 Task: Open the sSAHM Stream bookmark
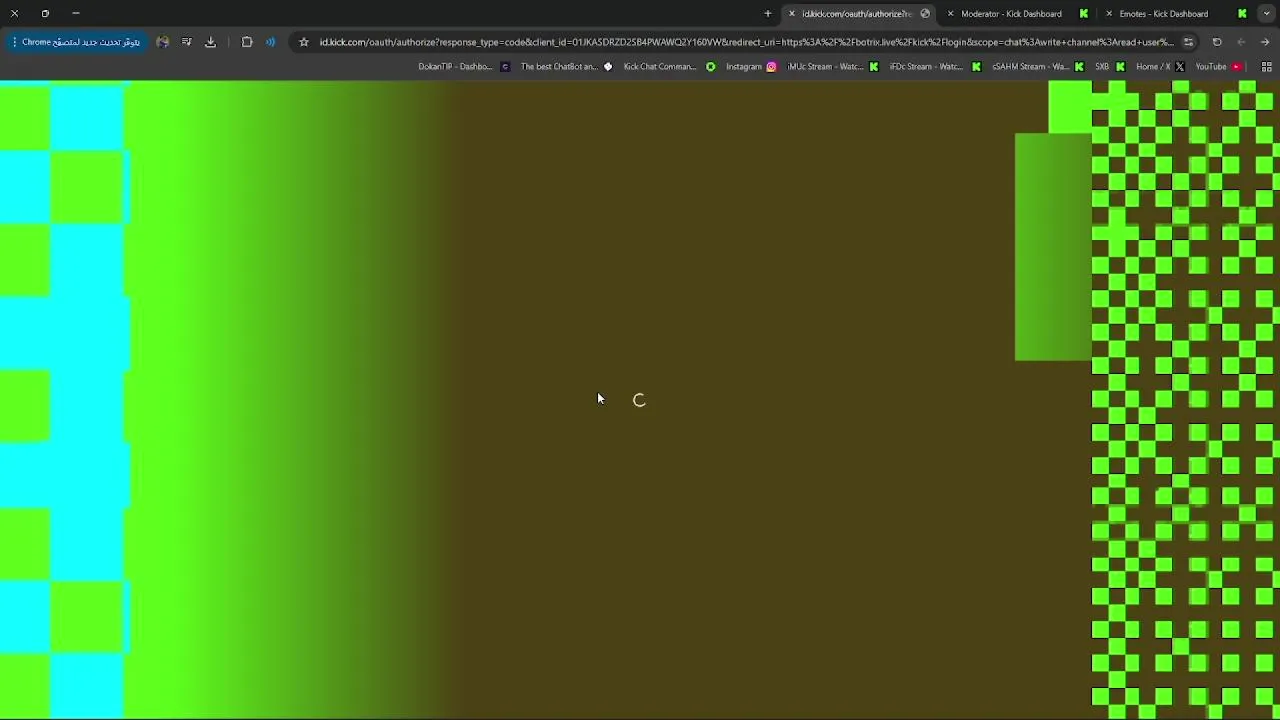(x=1038, y=67)
